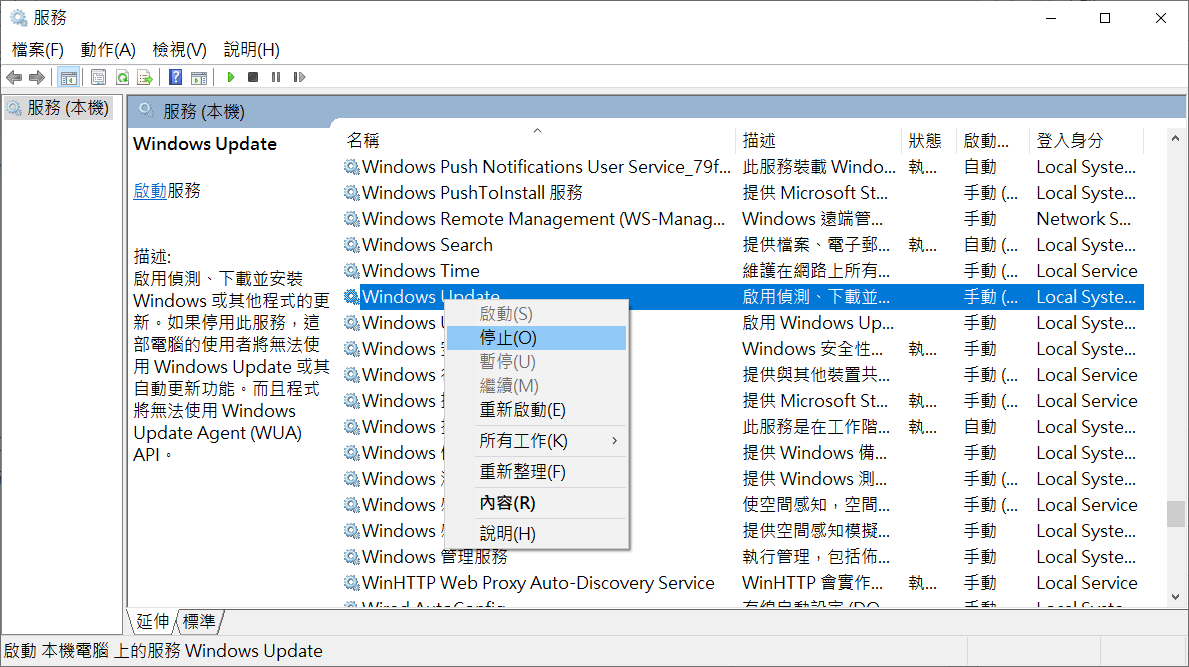This screenshot has width=1189, height=667.
Task: Select Windows Time service name
Action: pyautogui.click(x=421, y=271)
